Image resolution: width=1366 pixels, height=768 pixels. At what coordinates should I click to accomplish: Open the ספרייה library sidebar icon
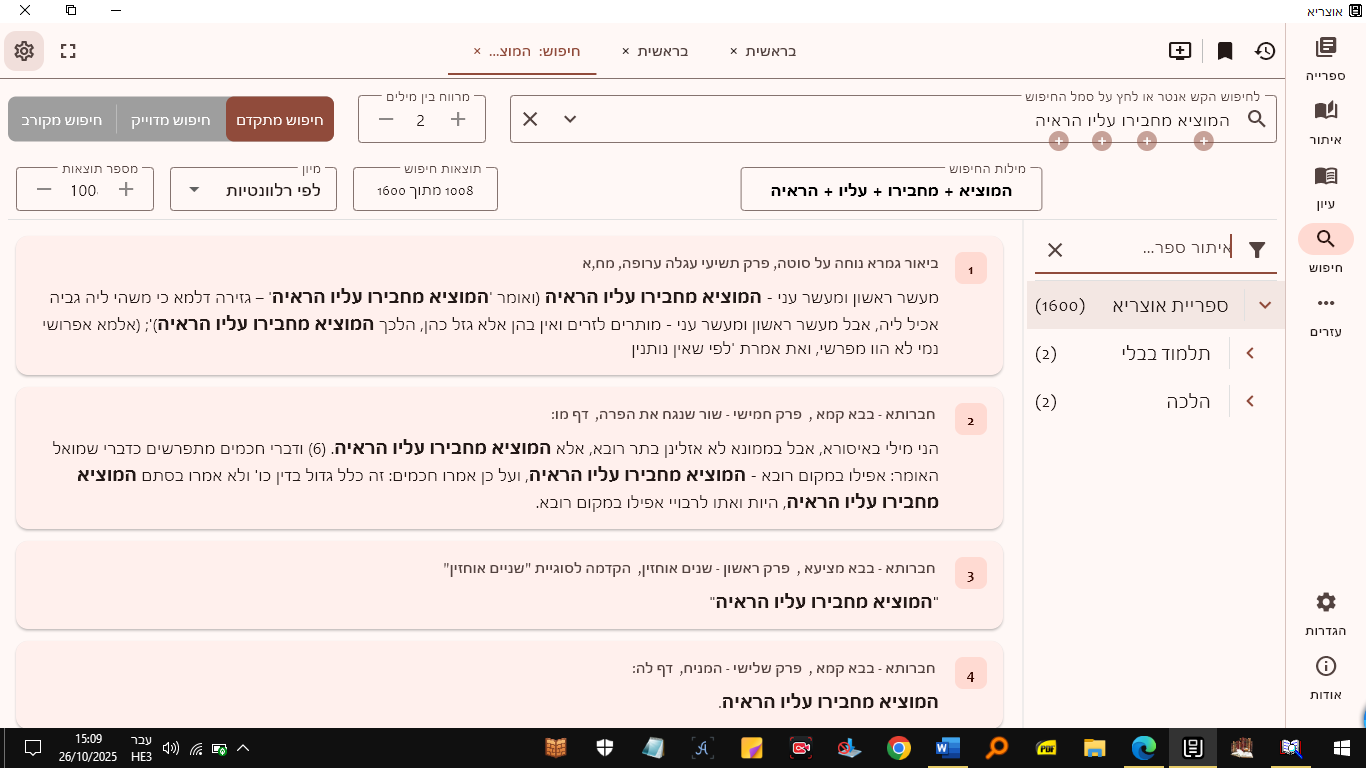pyautogui.click(x=1325, y=58)
